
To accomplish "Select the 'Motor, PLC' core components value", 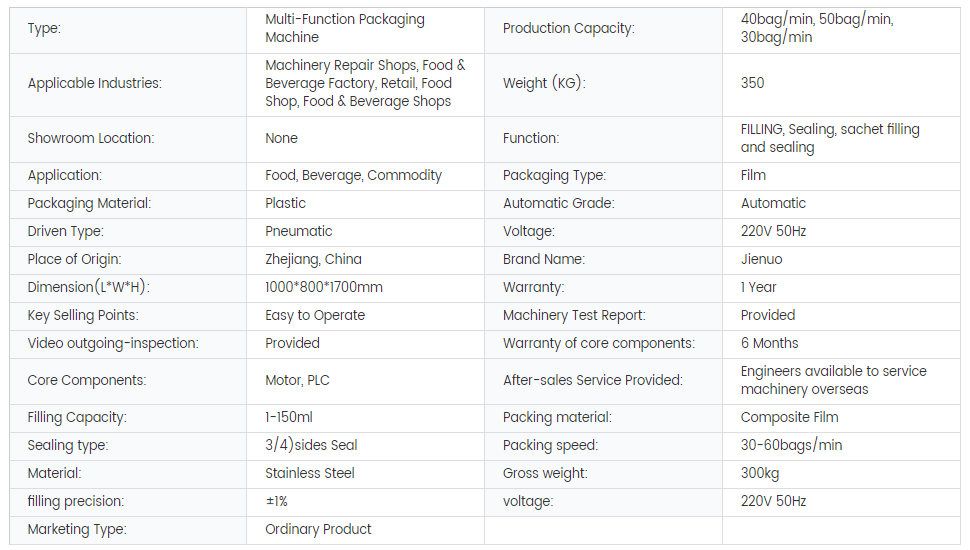I will pos(298,380).
